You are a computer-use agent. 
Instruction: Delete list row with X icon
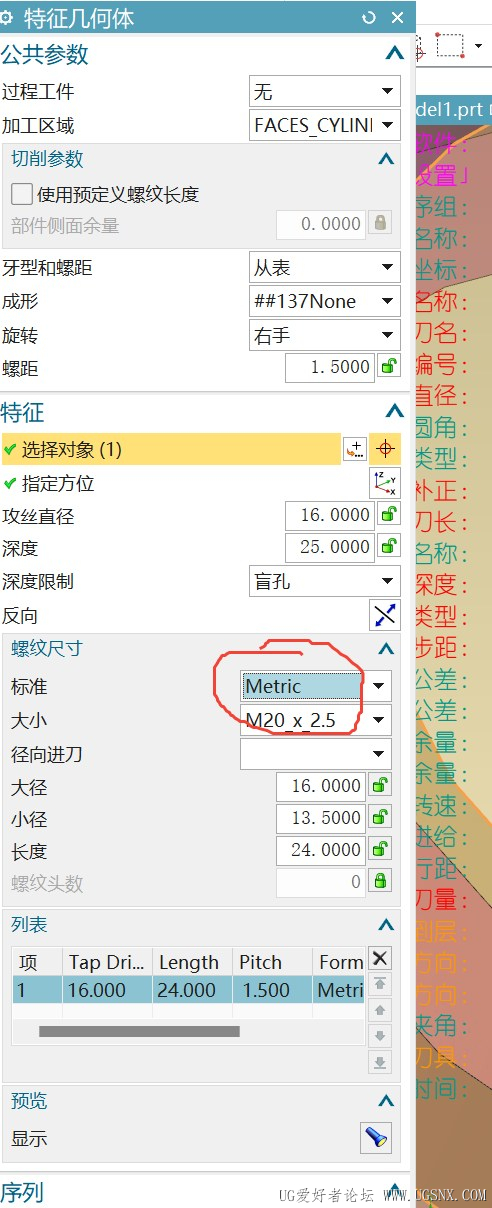click(x=380, y=959)
